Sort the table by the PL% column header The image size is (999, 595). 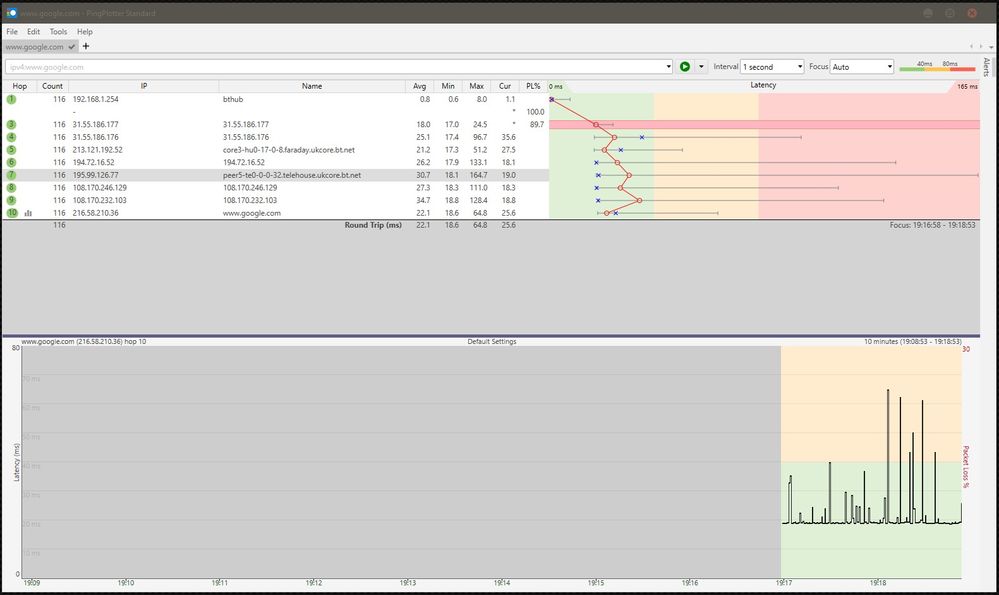click(x=532, y=86)
